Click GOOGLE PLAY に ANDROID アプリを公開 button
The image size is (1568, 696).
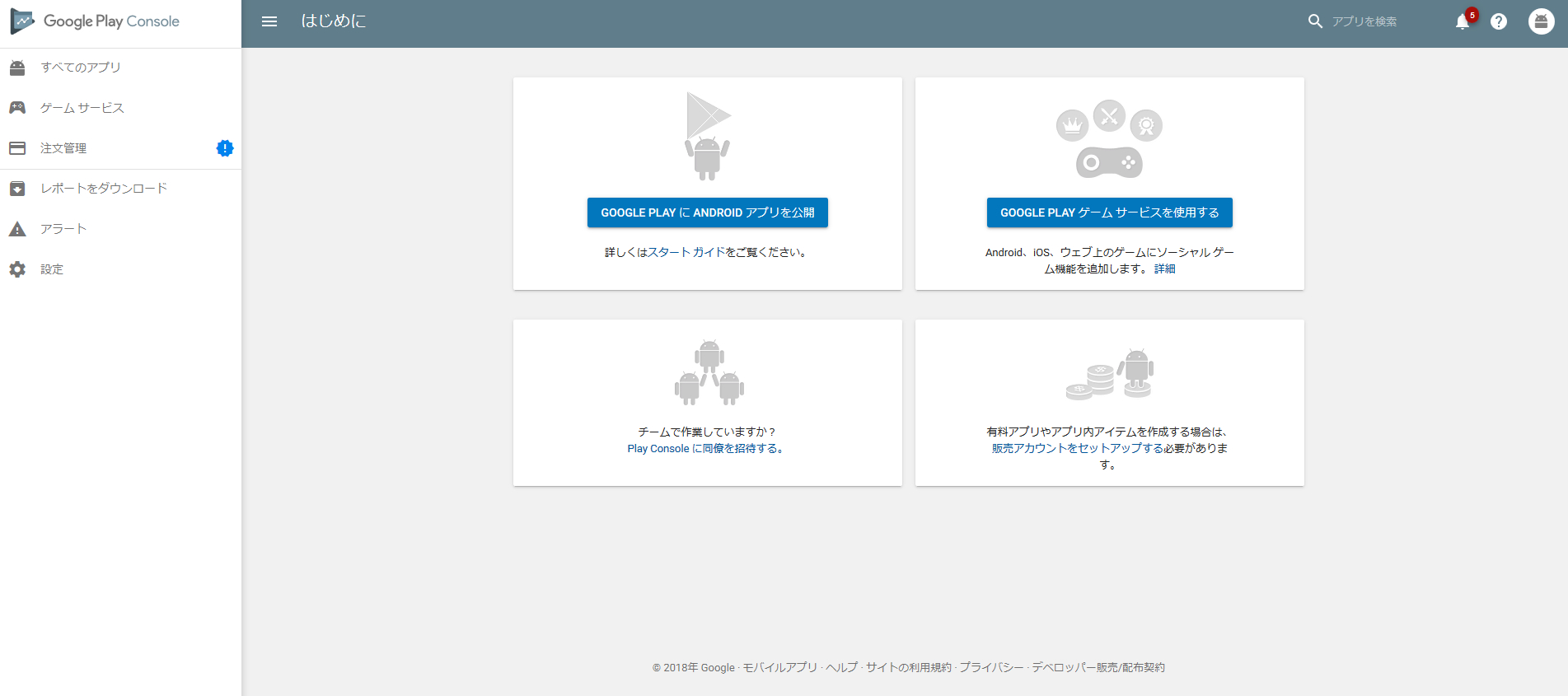click(708, 213)
